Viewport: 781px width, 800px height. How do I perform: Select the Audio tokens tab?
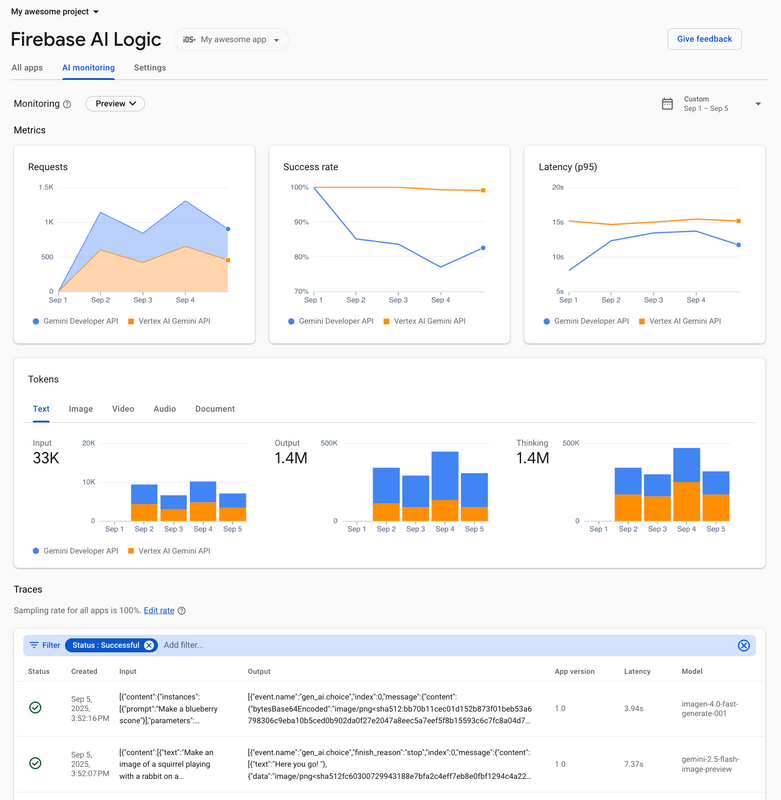[x=165, y=409]
